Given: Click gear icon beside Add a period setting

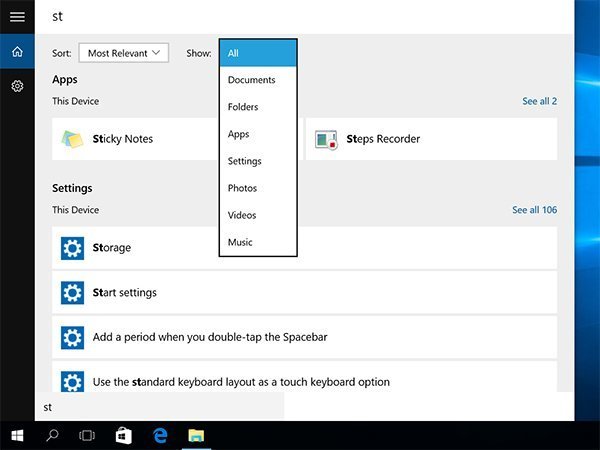Looking at the screenshot, I should click(72, 337).
